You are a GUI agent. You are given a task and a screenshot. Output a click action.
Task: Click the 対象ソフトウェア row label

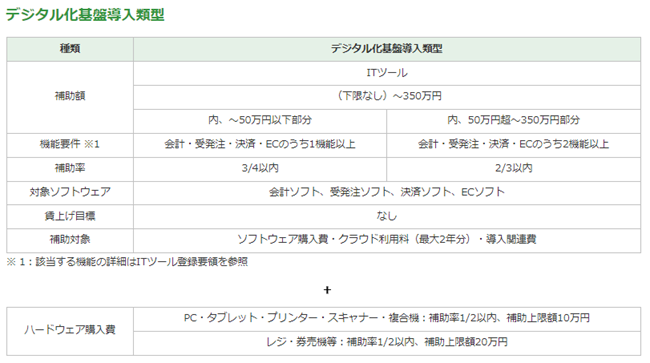click(x=70, y=193)
